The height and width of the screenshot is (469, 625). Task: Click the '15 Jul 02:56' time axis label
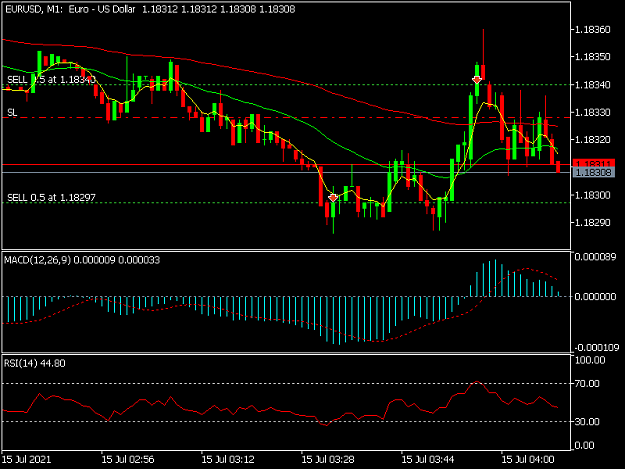(x=128, y=459)
